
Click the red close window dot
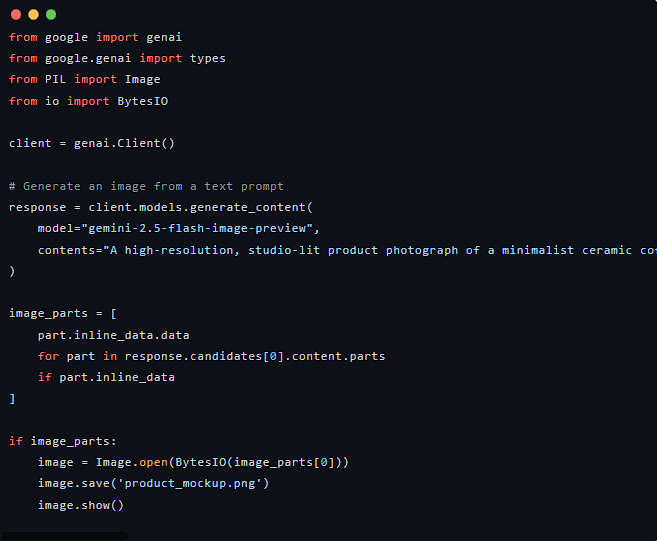pyautogui.click(x=15, y=14)
